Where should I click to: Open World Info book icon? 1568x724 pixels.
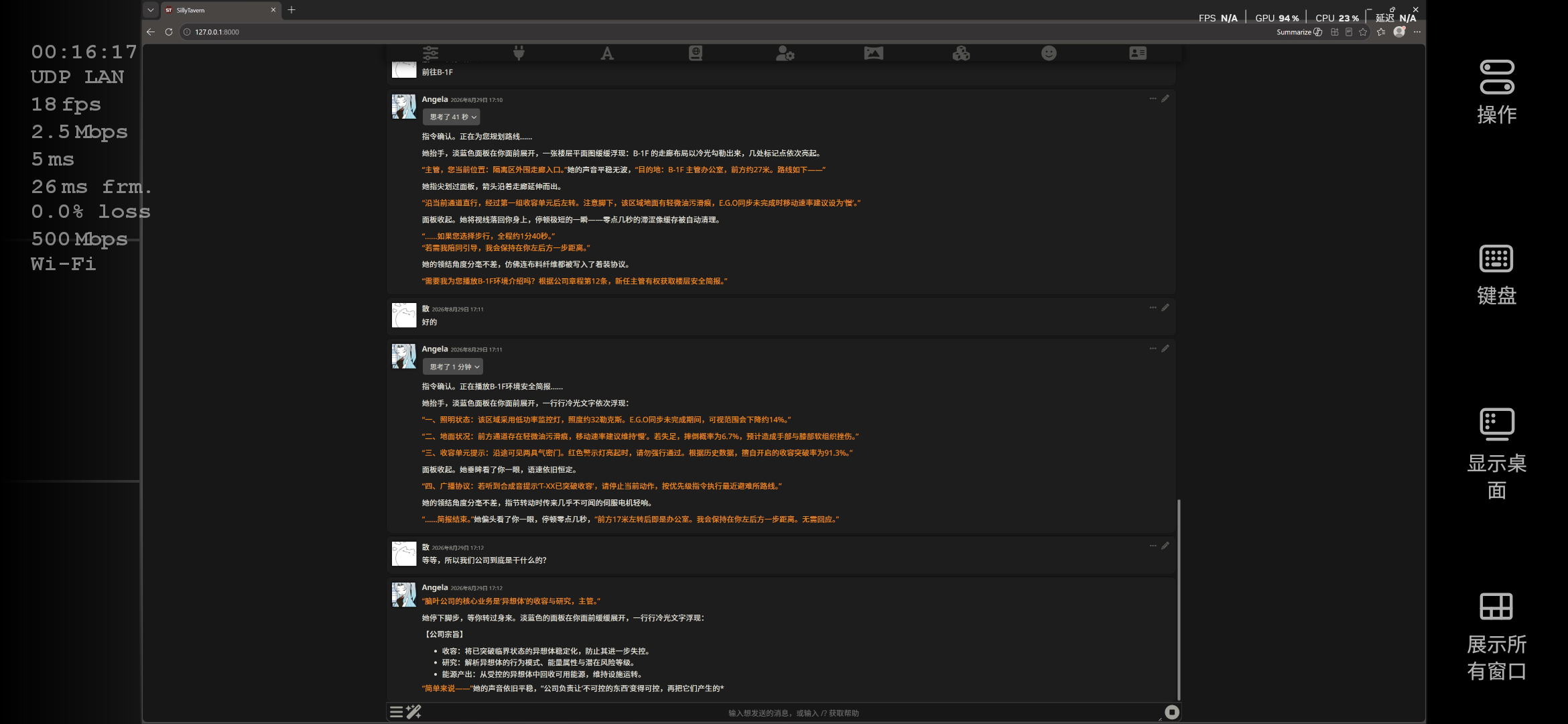coord(696,53)
